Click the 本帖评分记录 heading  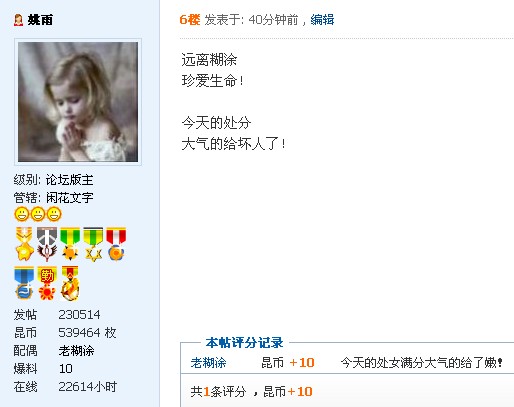[x=244, y=343]
